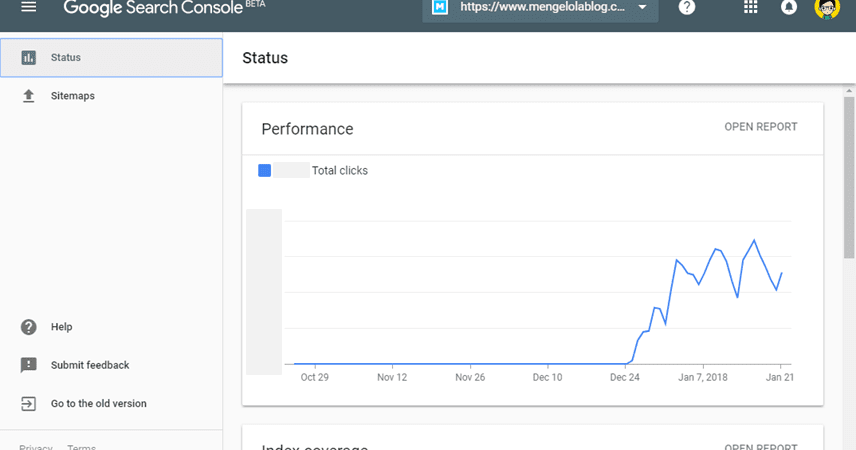Image resolution: width=856 pixels, height=450 pixels.
Task: Select the mengelolablog property URL
Action: click(x=541, y=8)
